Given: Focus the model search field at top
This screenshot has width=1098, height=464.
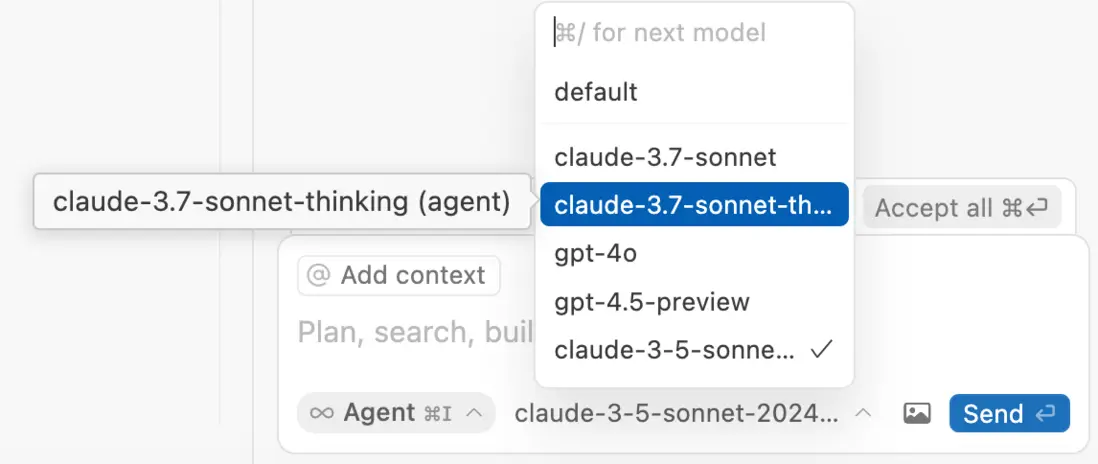Looking at the screenshot, I should 694,33.
